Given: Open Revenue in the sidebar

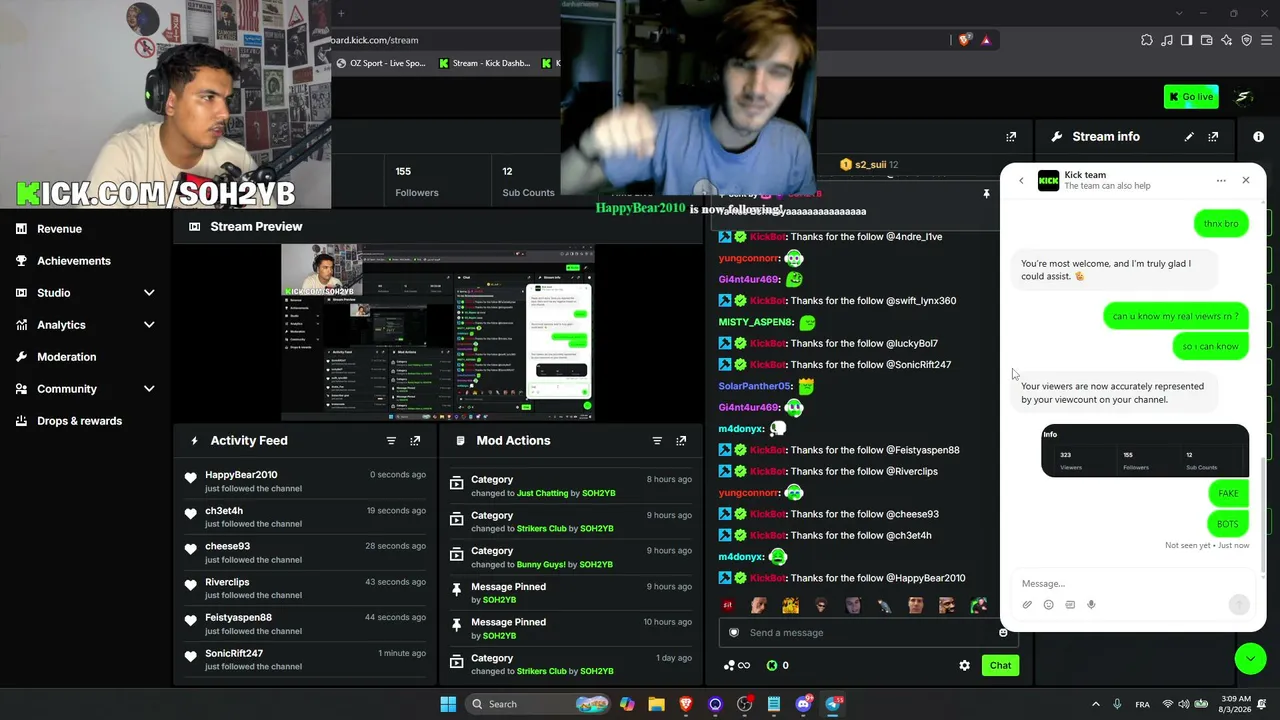Looking at the screenshot, I should [x=59, y=229].
